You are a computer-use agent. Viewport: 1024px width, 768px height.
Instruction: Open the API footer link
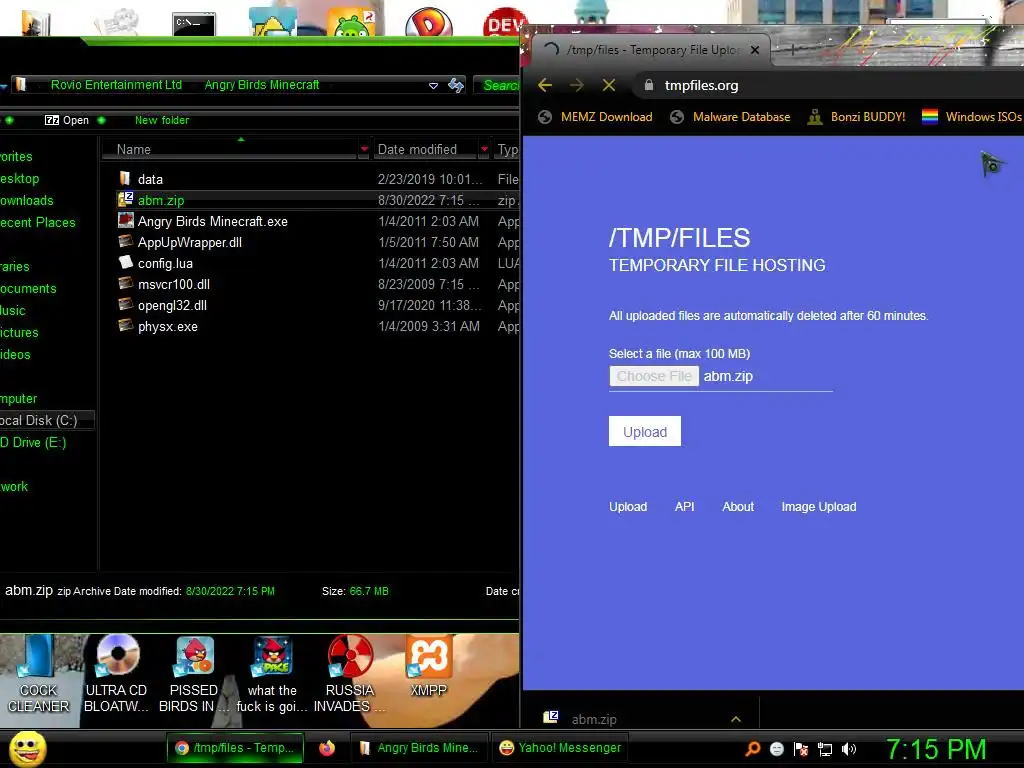[x=684, y=507]
